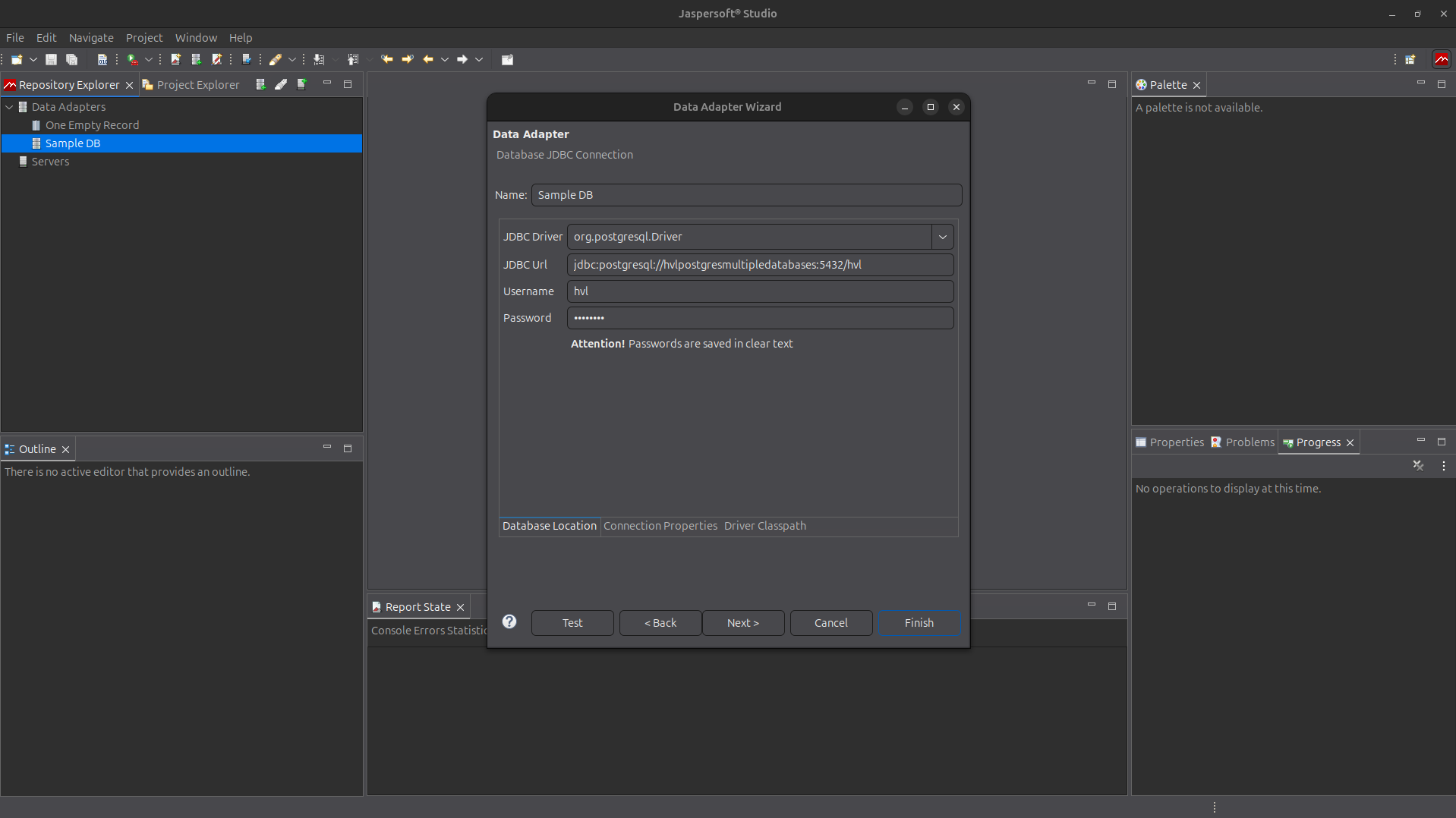This screenshot has width=1456, height=818.
Task: Click the Next button in the wizard
Action: [x=743, y=623]
